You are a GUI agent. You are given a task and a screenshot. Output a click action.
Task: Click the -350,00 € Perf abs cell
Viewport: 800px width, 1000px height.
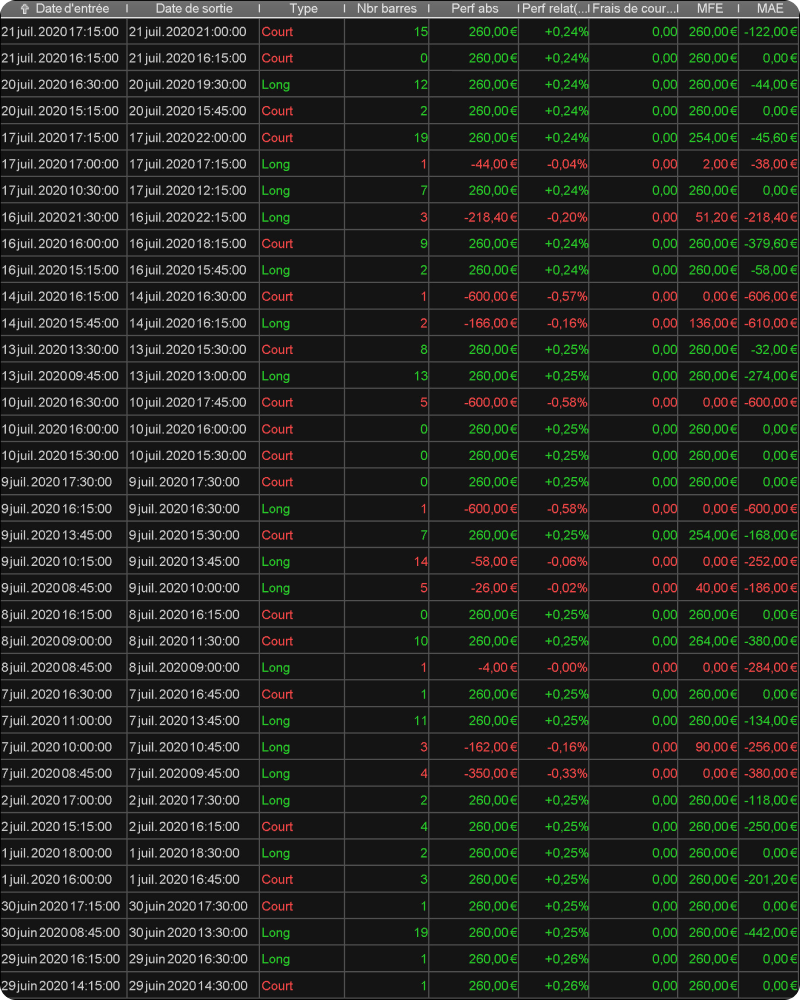click(489, 773)
